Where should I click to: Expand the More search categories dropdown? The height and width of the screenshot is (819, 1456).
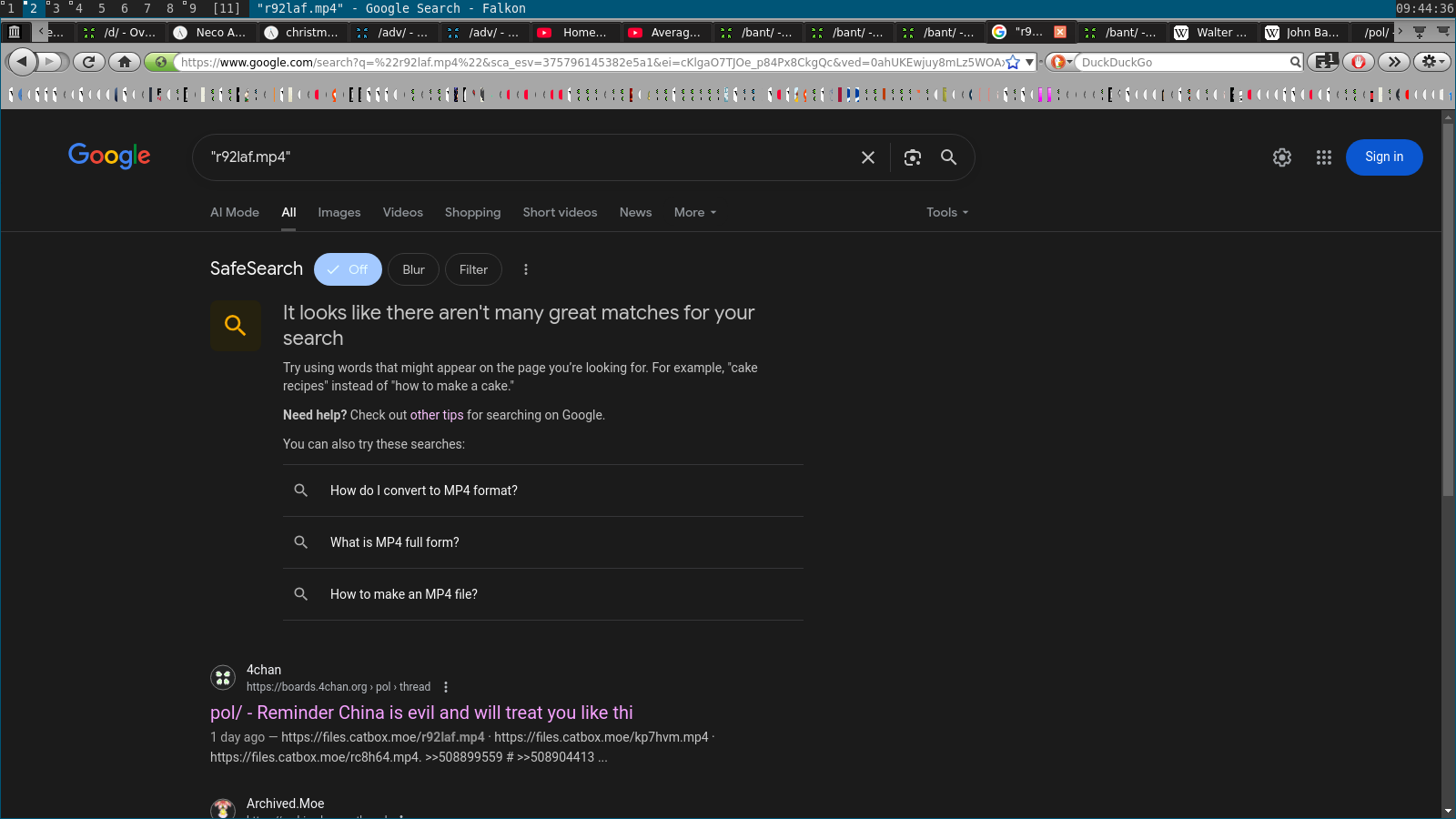[x=695, y=212]
